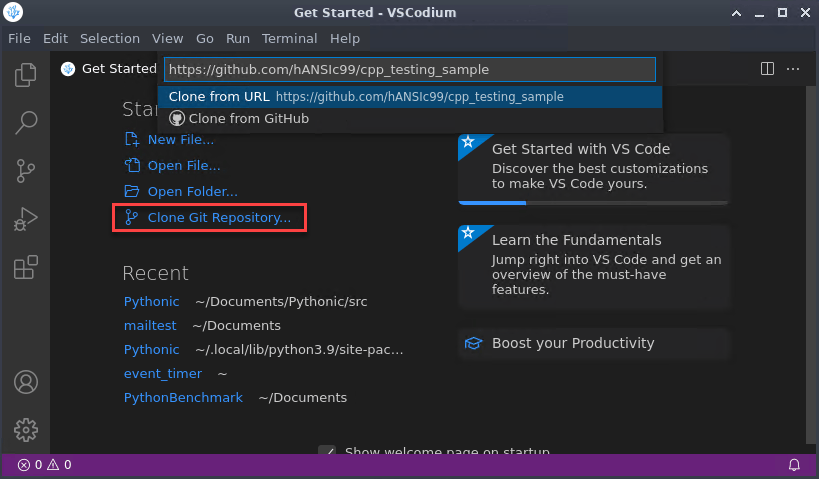Click errors and warnings status indicator

tap(44, 465)
